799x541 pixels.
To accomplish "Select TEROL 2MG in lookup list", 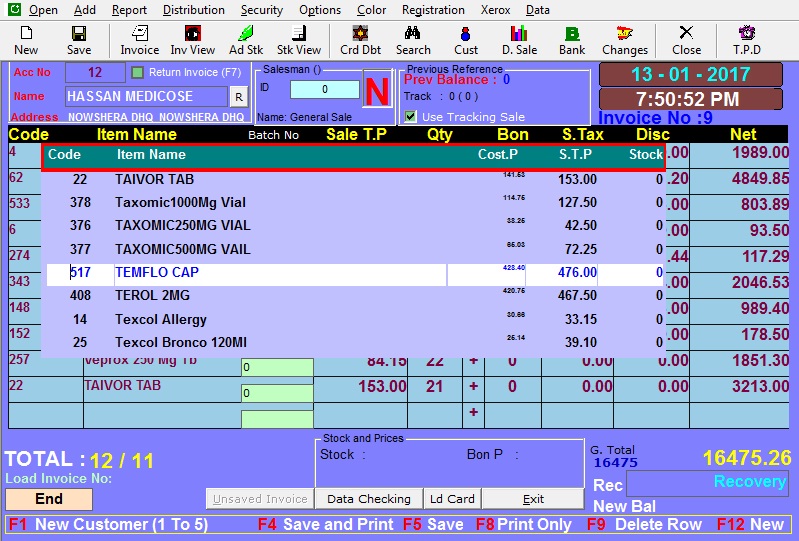I will point(354,295).
